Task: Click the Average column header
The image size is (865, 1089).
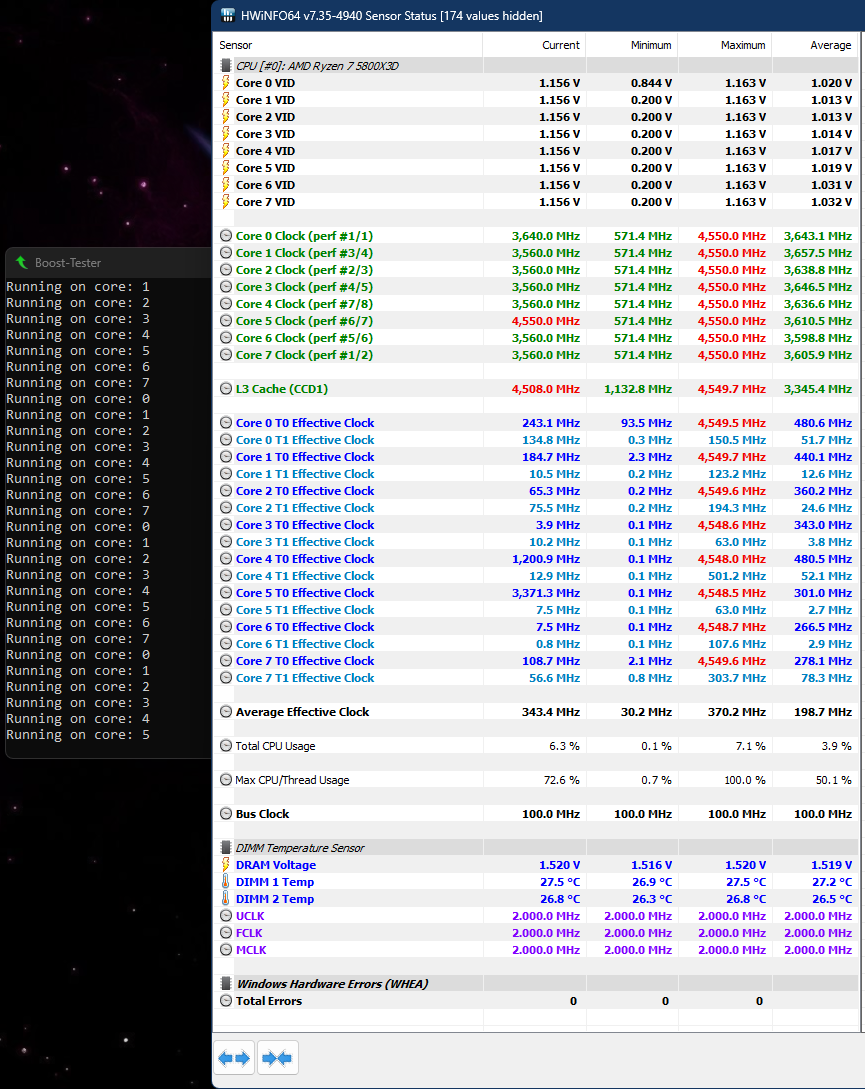Action: (x=816, y=45)
